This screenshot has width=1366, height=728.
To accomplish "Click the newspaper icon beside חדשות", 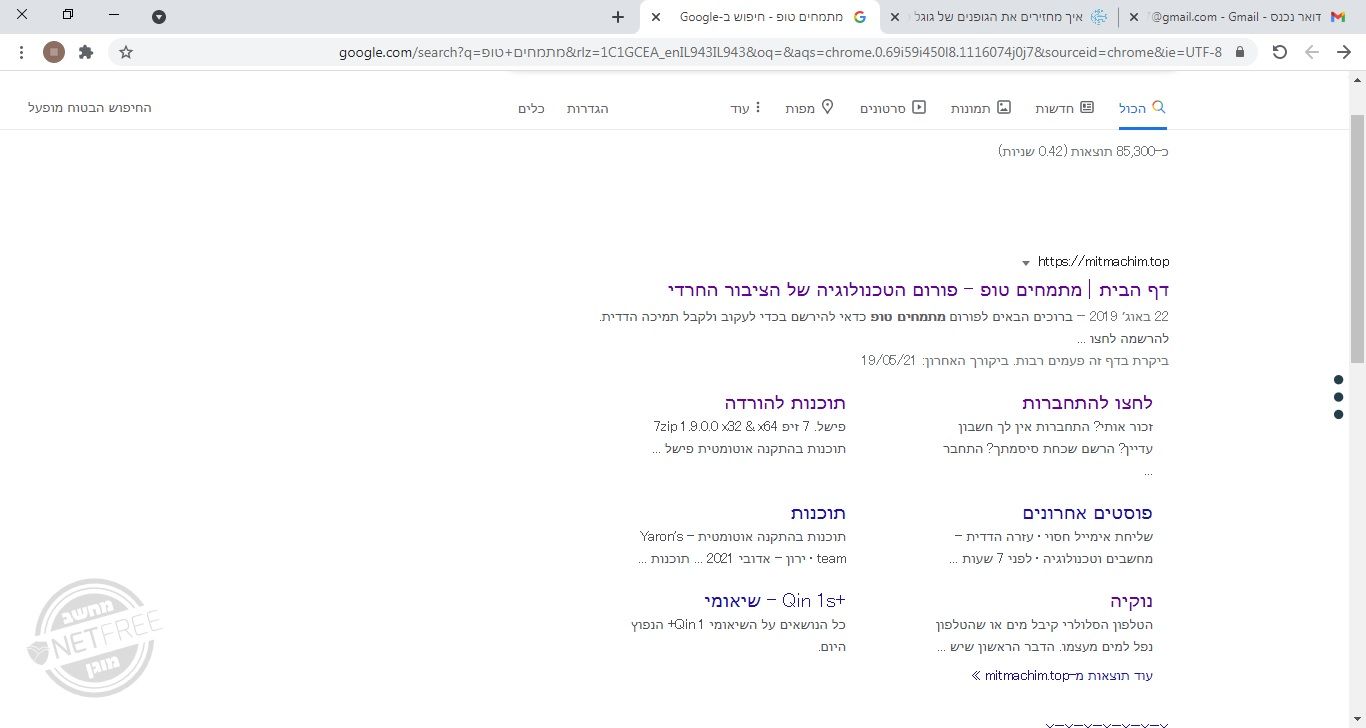I will [x=1087, y=107].
